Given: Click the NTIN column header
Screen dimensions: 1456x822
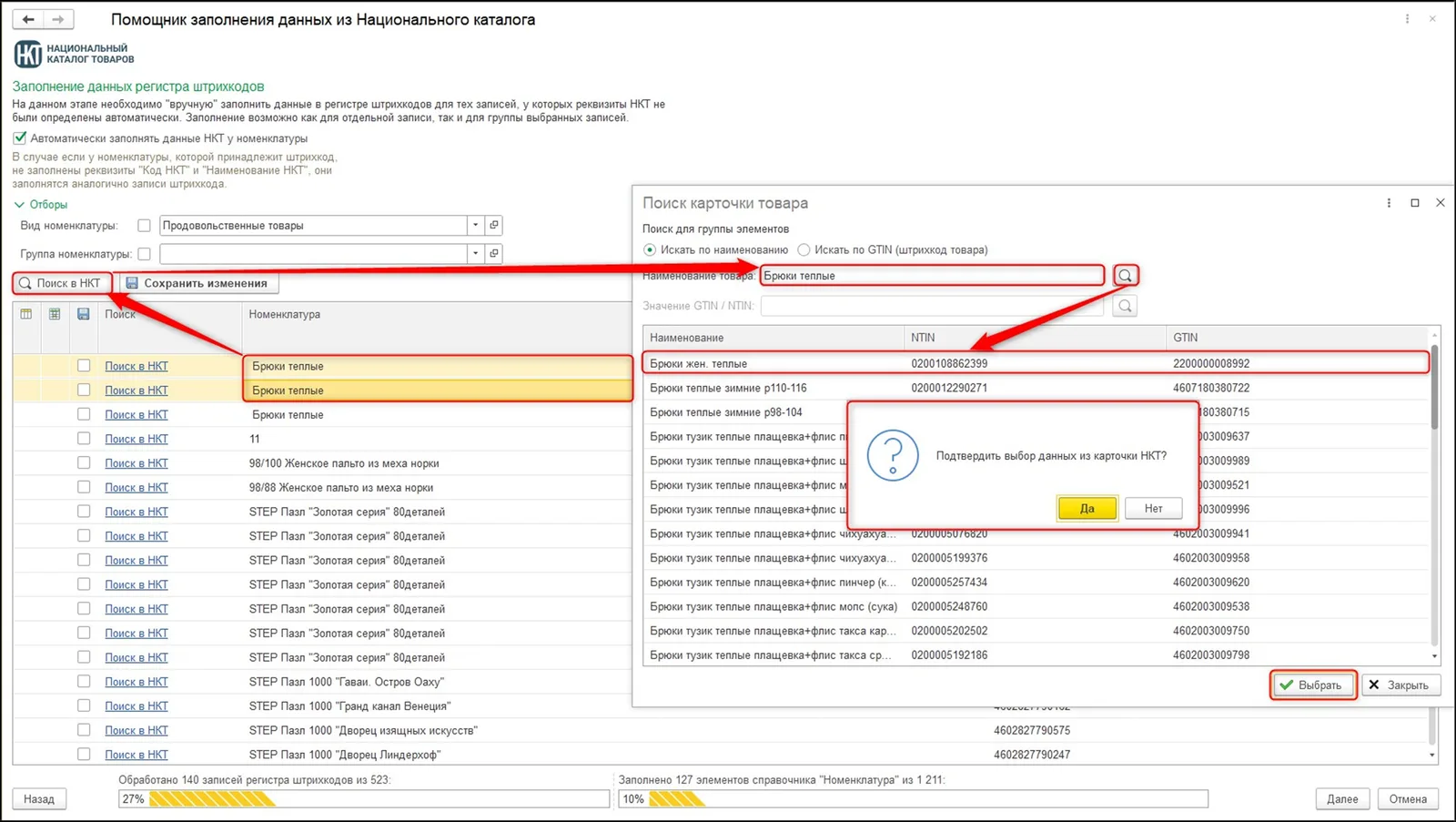Looking at the screenshot, I should pyautogui.click(x=1035, y=338).
